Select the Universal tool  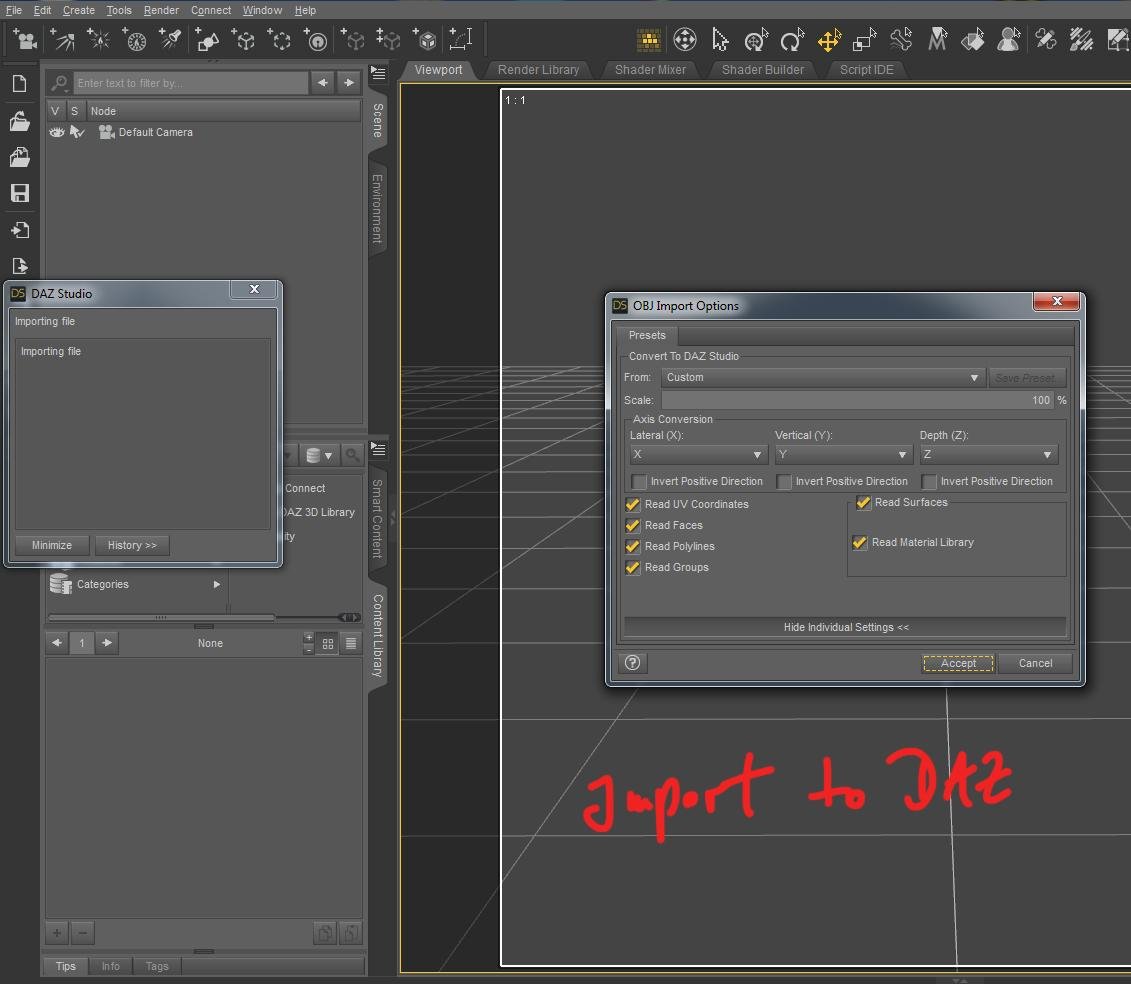click(x=755, y=40)
